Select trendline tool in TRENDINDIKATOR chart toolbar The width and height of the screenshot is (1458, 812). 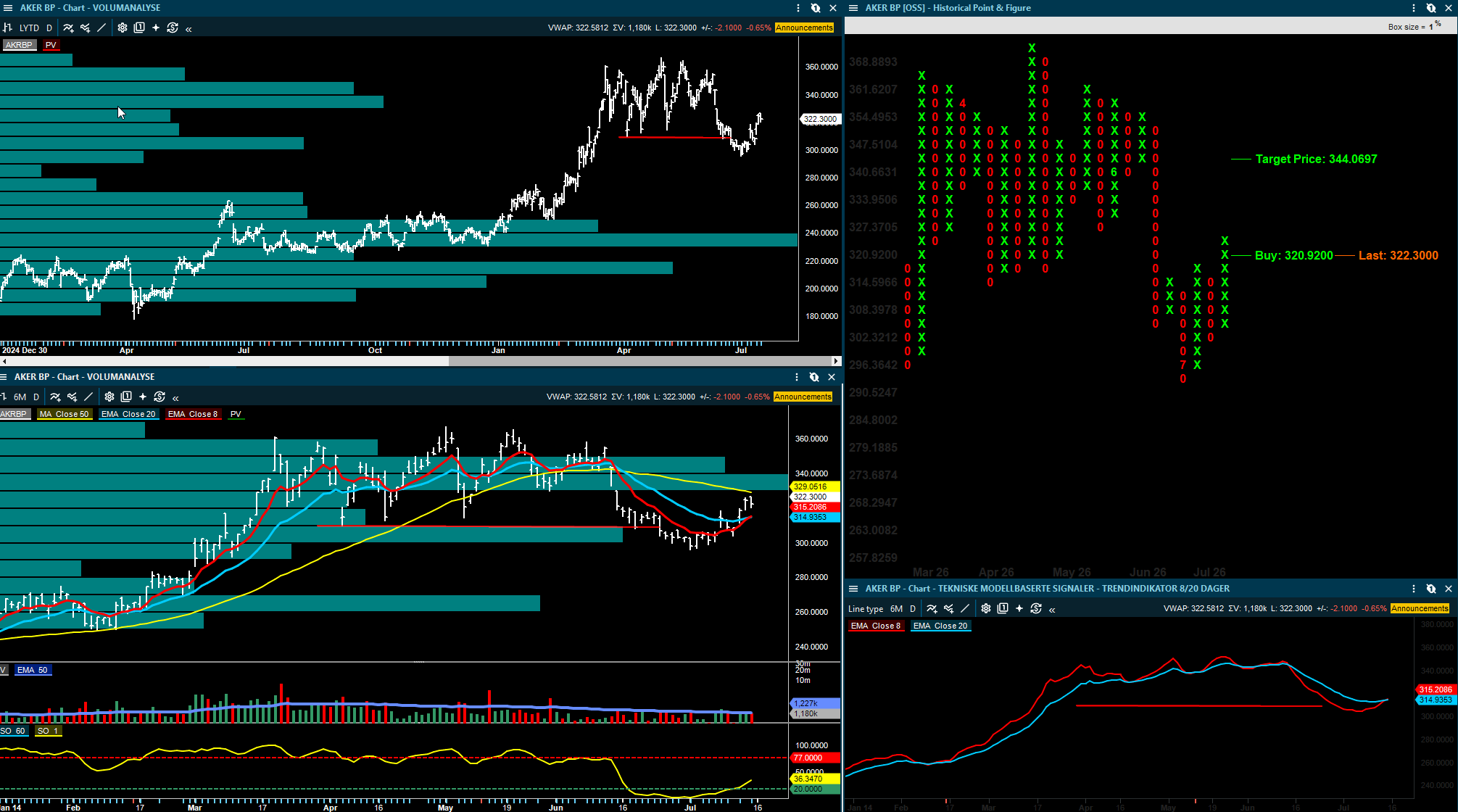965,608
